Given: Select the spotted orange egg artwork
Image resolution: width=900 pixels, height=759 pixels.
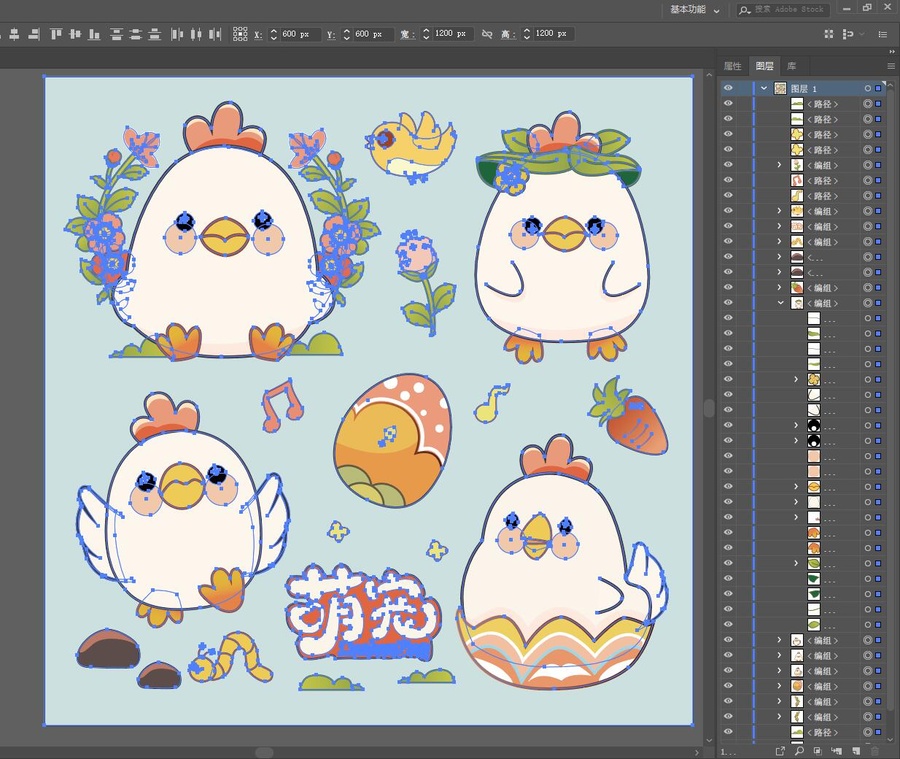Looking at the screenshot, I should coord(393,440).
